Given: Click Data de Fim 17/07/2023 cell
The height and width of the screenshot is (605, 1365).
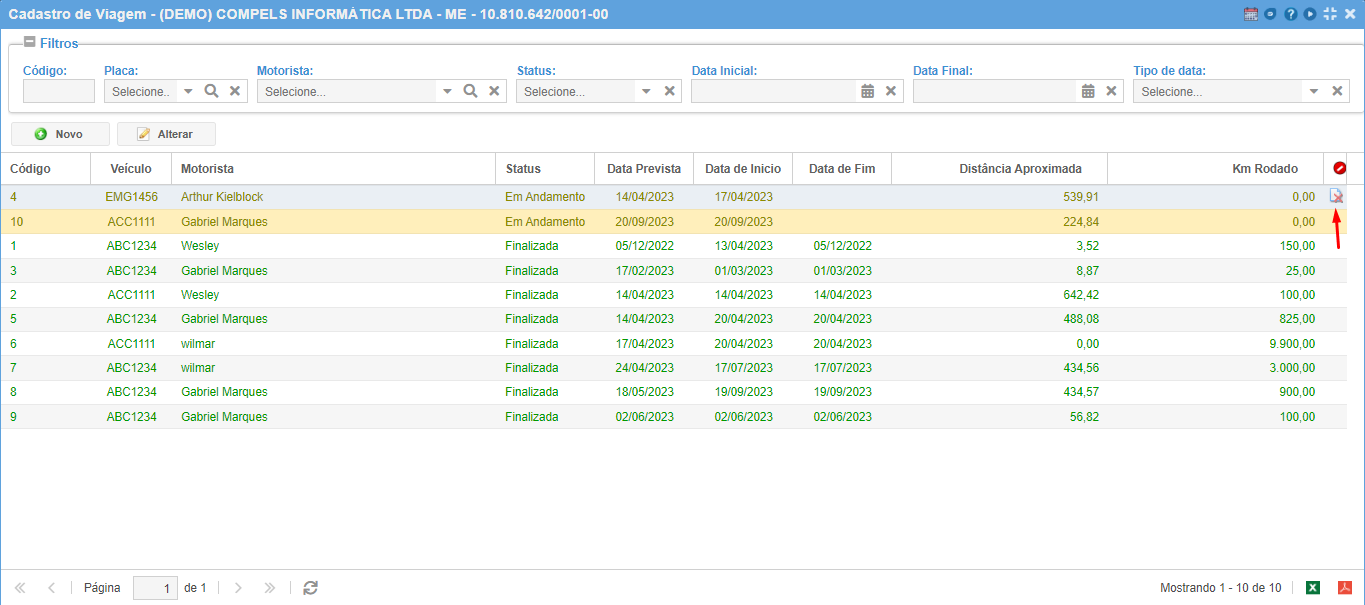Looking at the screenshot, I should pyautogui.click(x=842, y=368).
